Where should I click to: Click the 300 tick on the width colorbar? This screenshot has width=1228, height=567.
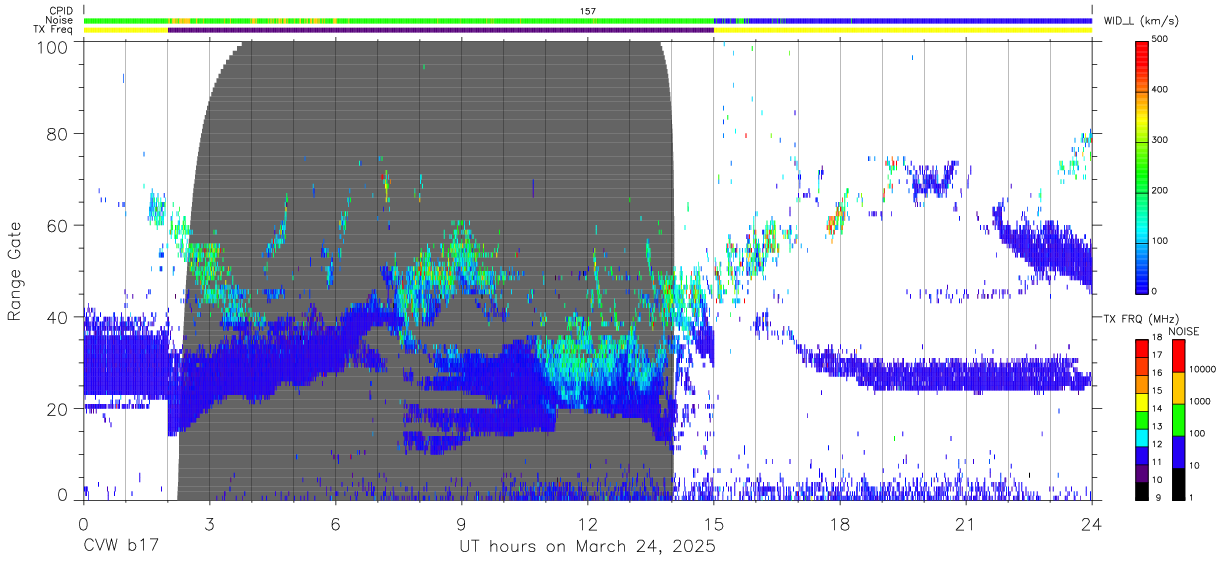pyautogui.click(x=1161, y=140)
